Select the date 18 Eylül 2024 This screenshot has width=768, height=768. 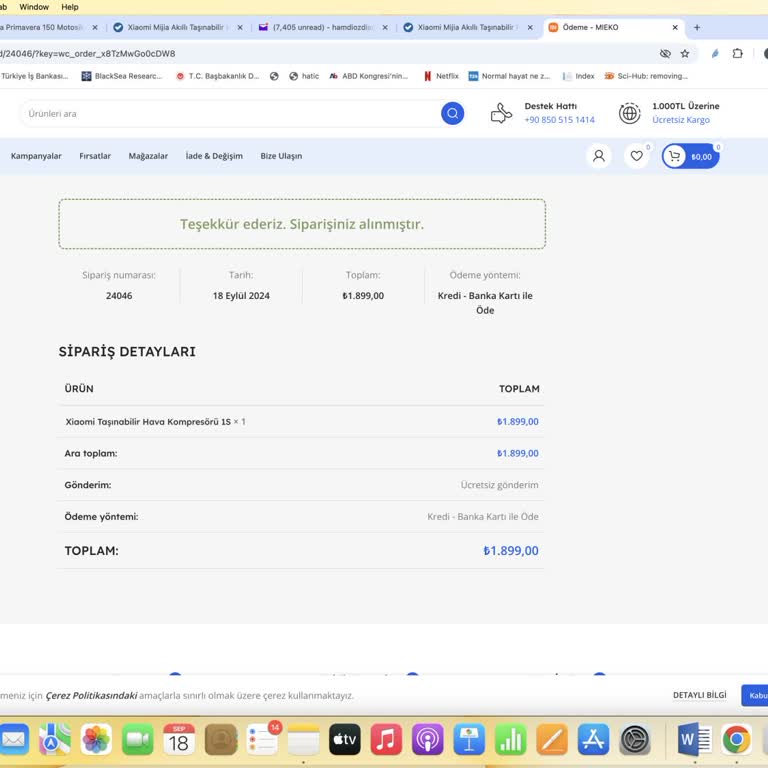[241, 296]
